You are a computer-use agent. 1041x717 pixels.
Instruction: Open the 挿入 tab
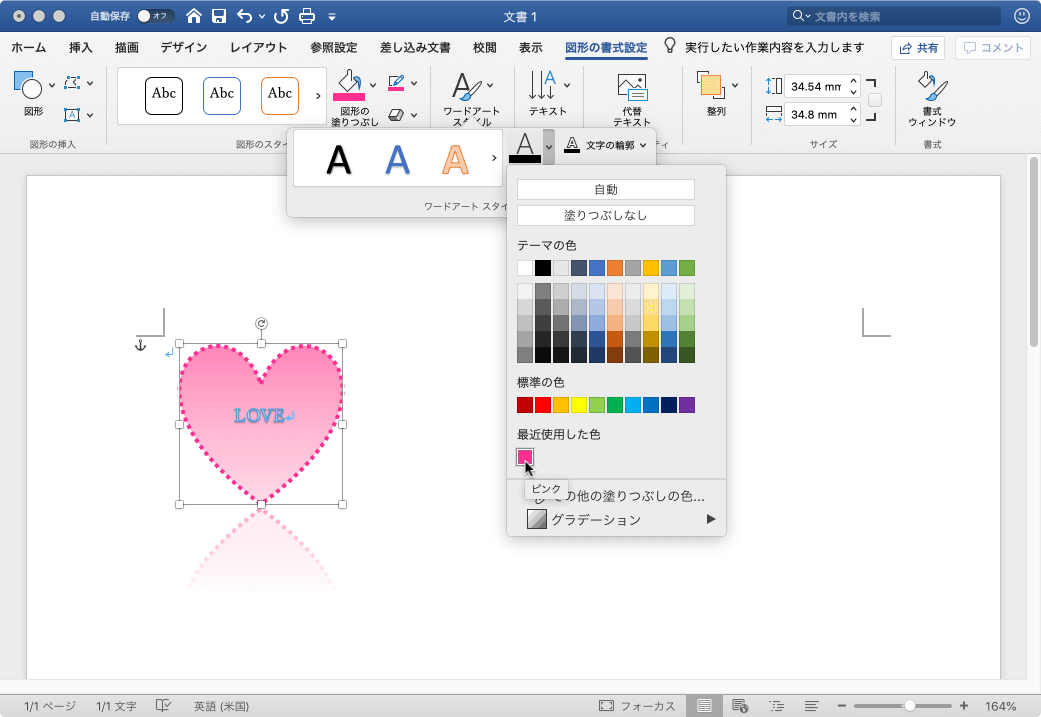80,48
